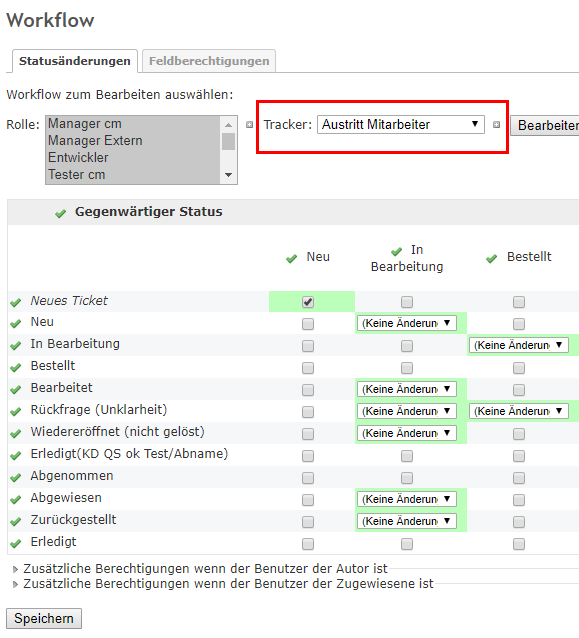The height and width of the screenshot is (638, 579).
Task: Click the plus icon next to Rolle list
Action: 249,125
